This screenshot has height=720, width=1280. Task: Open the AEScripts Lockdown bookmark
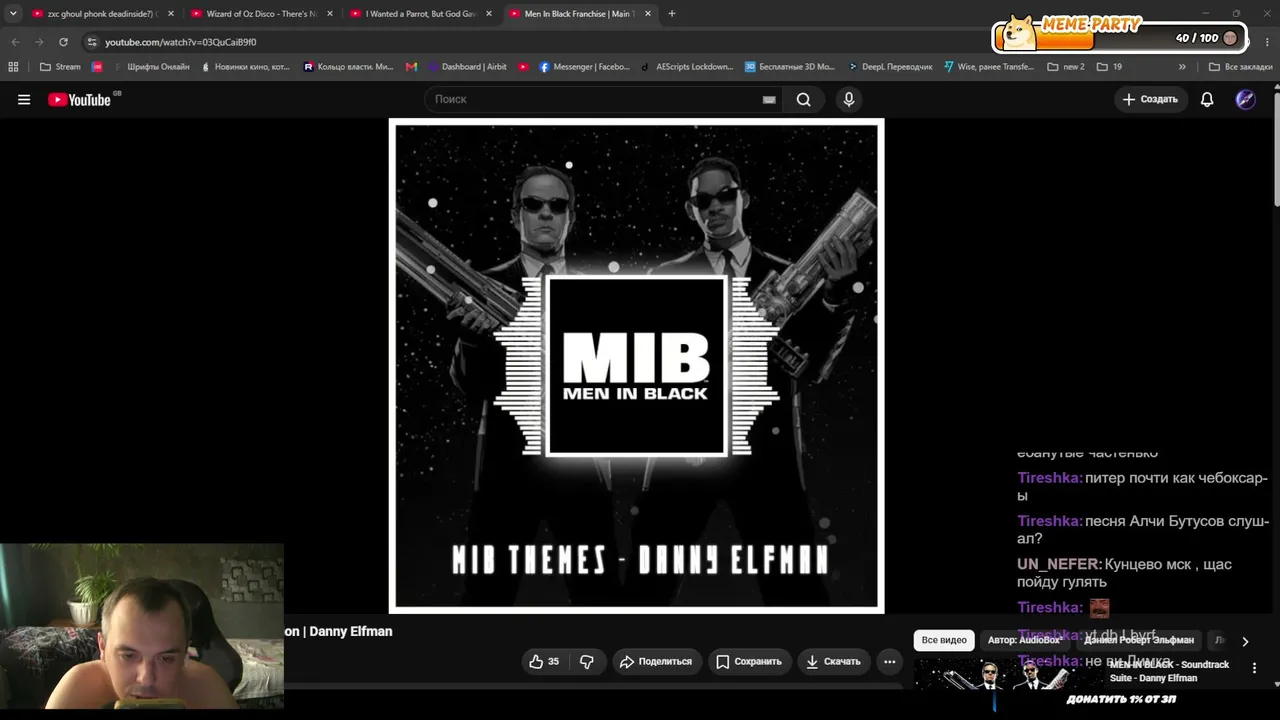pos(687,67)
